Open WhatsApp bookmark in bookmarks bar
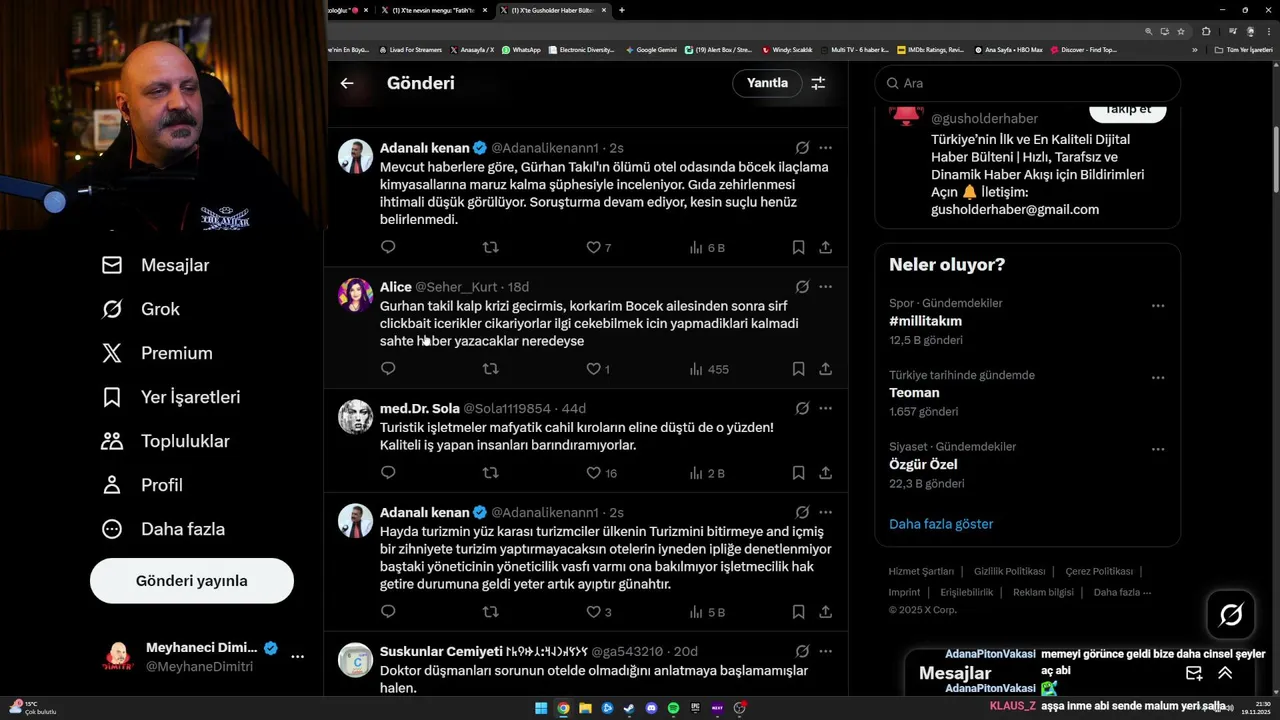The image size is (1280, 720). pyautogui.click(x=521, y=49)
